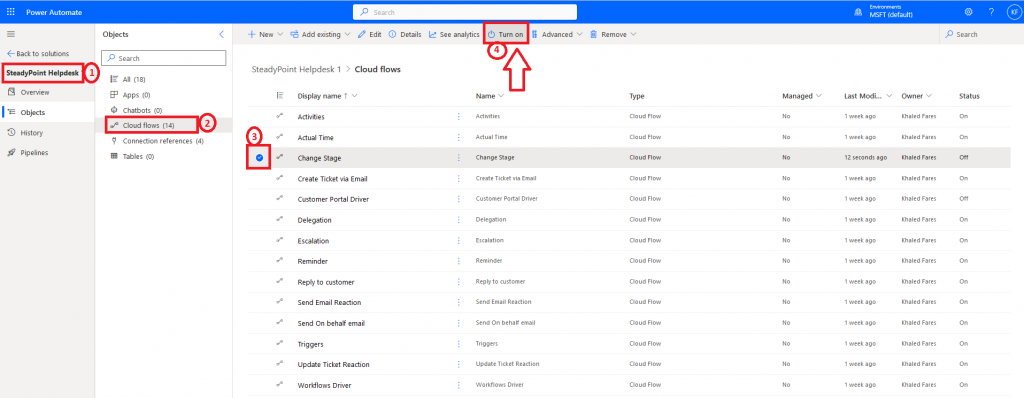Screen dimensions: 1024x398
Task: Click the Objects panel search field
Action: click(164, 58)
